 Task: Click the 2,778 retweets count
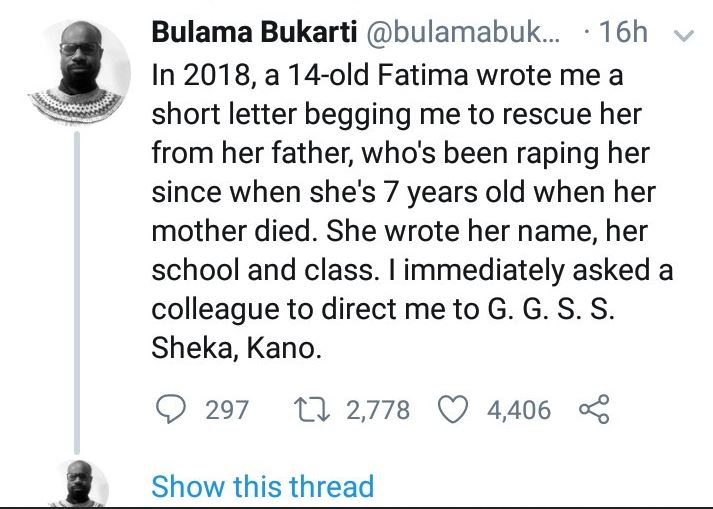tap(377, 409)
